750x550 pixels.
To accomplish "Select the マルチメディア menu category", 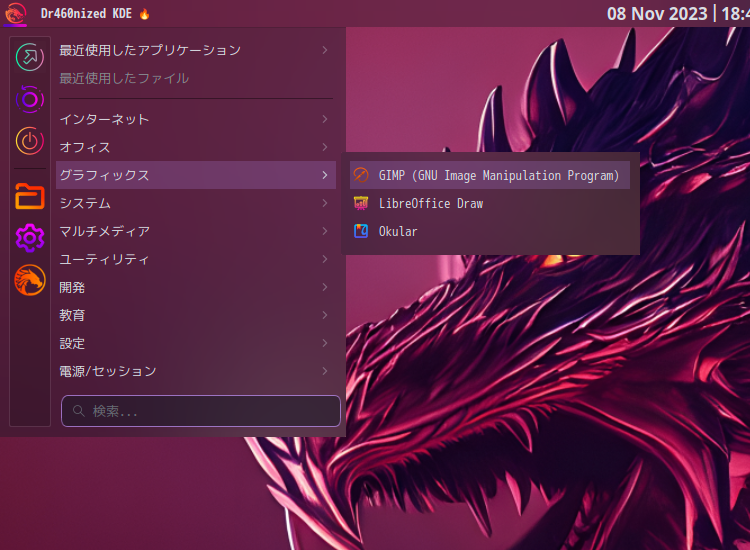I will pos(196,231).
